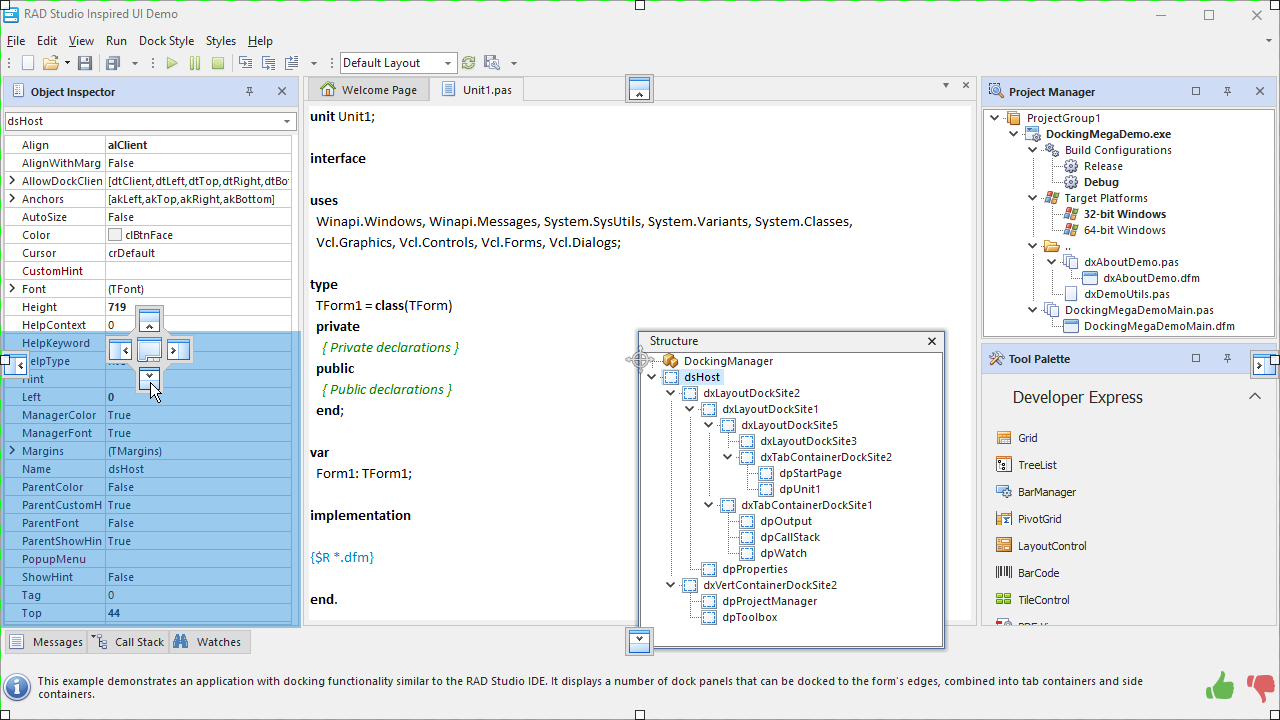Select dpProjectManager in Structure tree

coord(769,601)
